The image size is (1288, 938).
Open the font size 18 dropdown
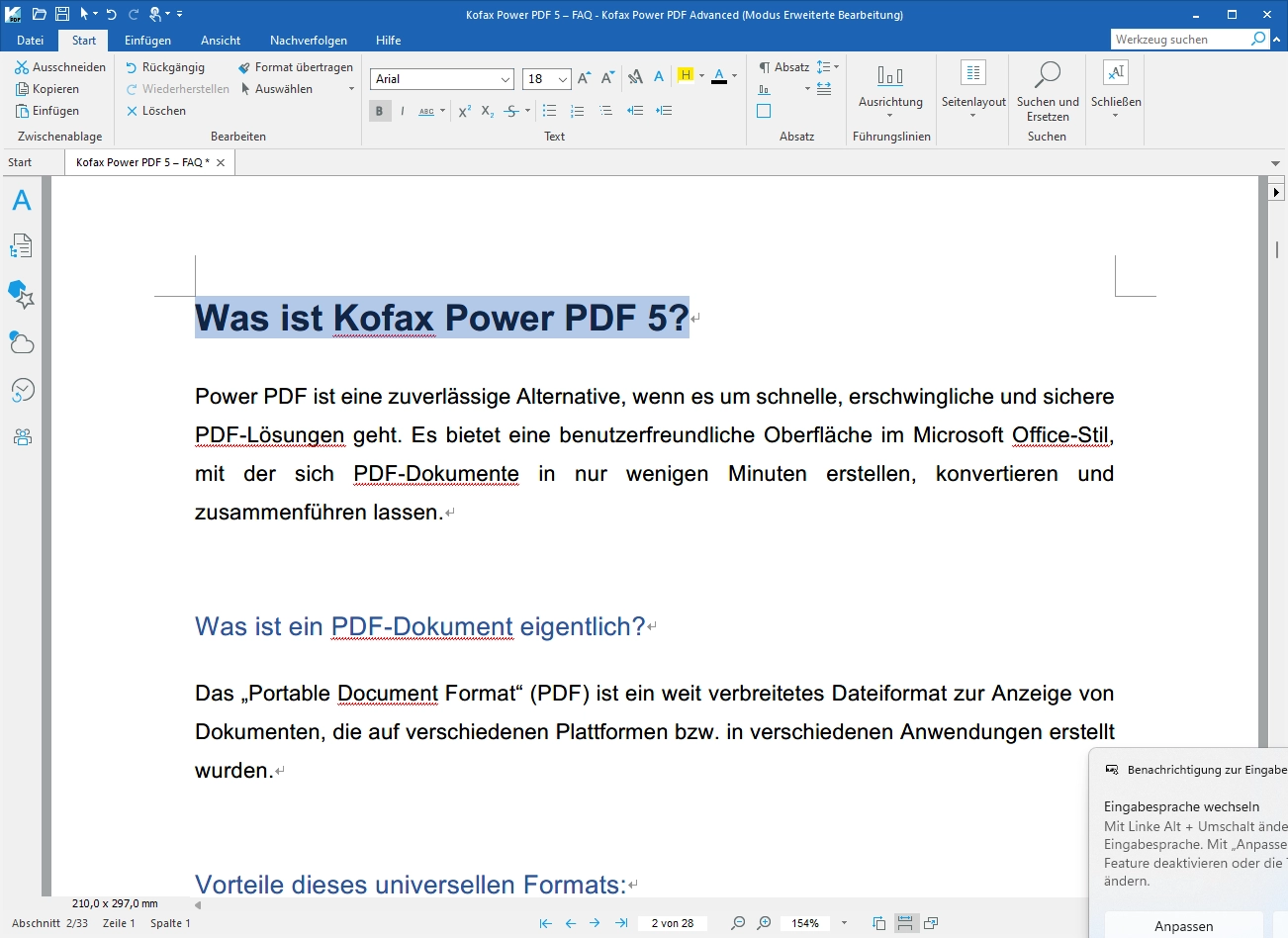coord(563,79)
